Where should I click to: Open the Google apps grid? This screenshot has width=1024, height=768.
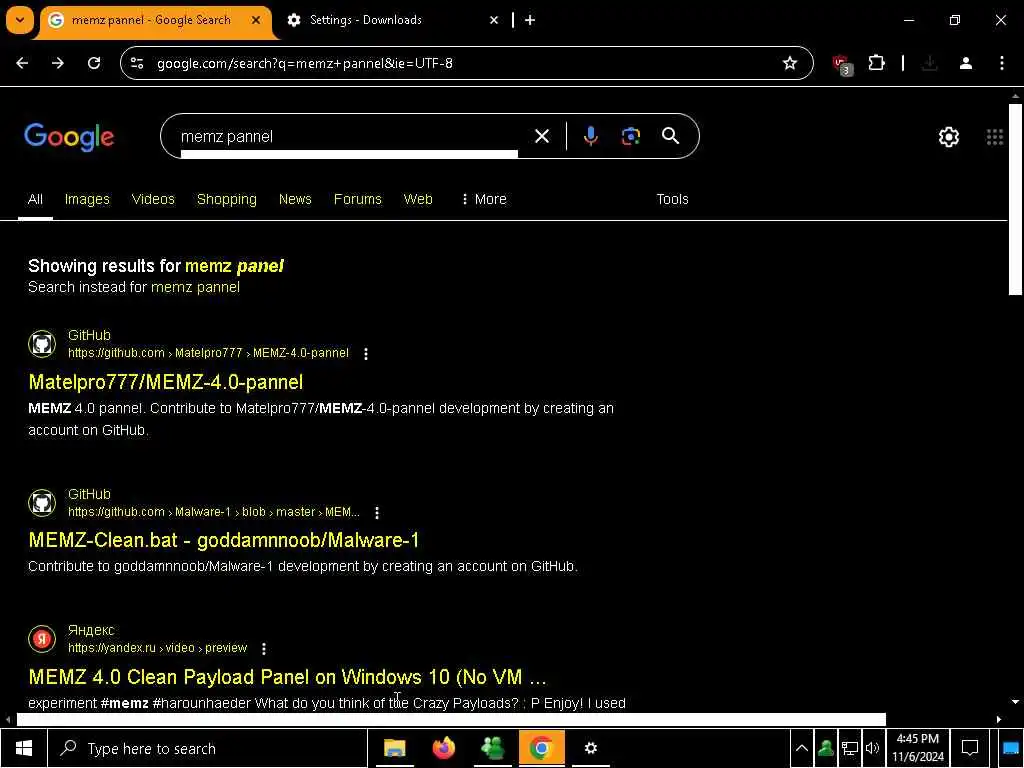click(995, 137)
